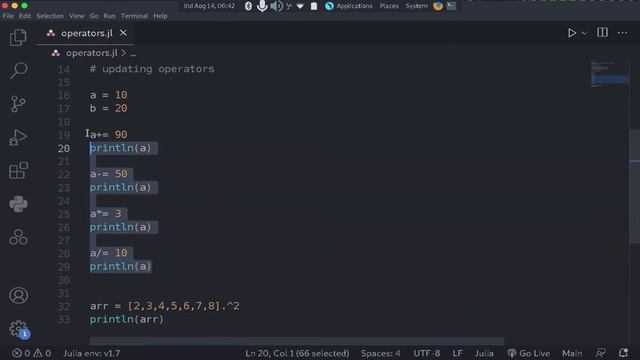This screenshot has height=360, width=640.
Task: Open the Edit menu
Action: tap(25, 16)
